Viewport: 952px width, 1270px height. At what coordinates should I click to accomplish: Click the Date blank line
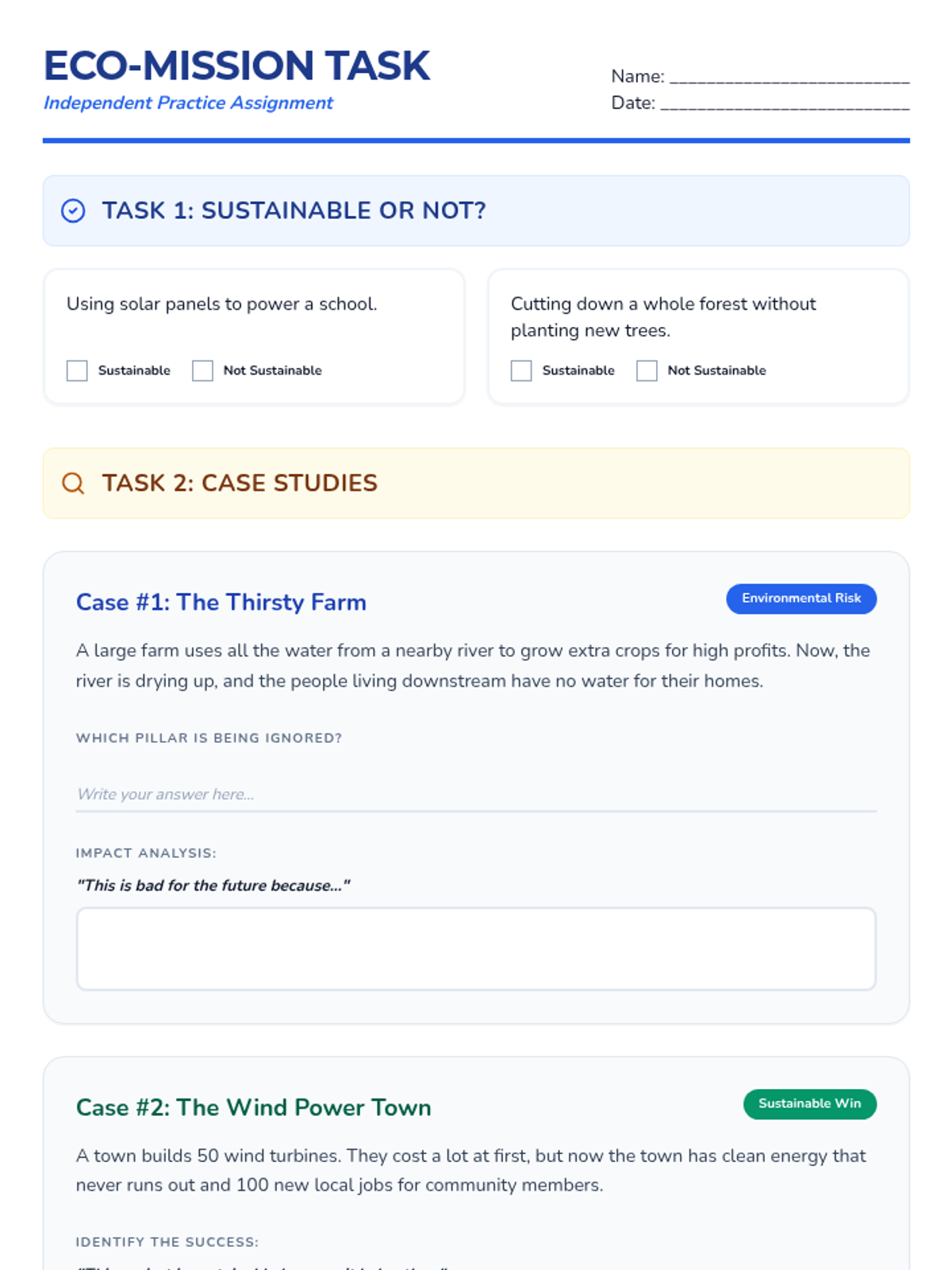[x=784, y=103]
